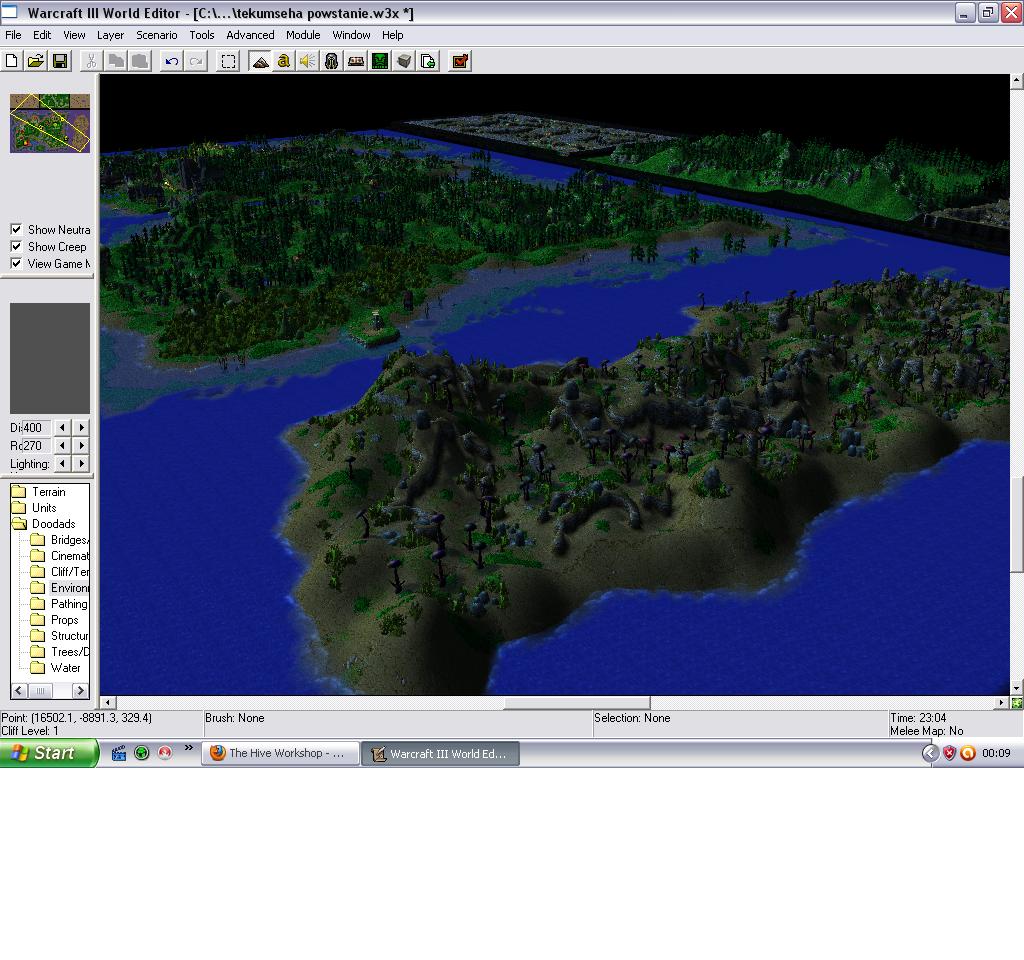
Task: Open the Campaign Editor icon
Action: pos(356,61)
